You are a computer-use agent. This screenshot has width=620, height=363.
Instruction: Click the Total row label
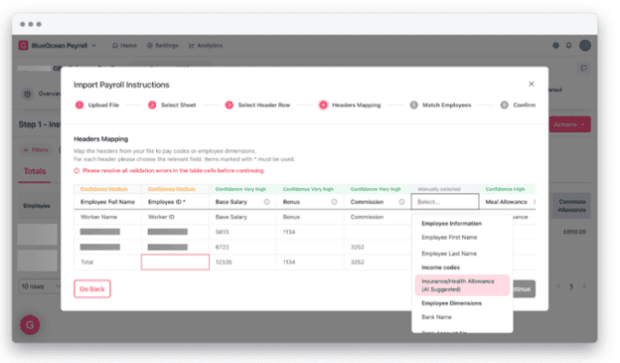click(87, 262)
